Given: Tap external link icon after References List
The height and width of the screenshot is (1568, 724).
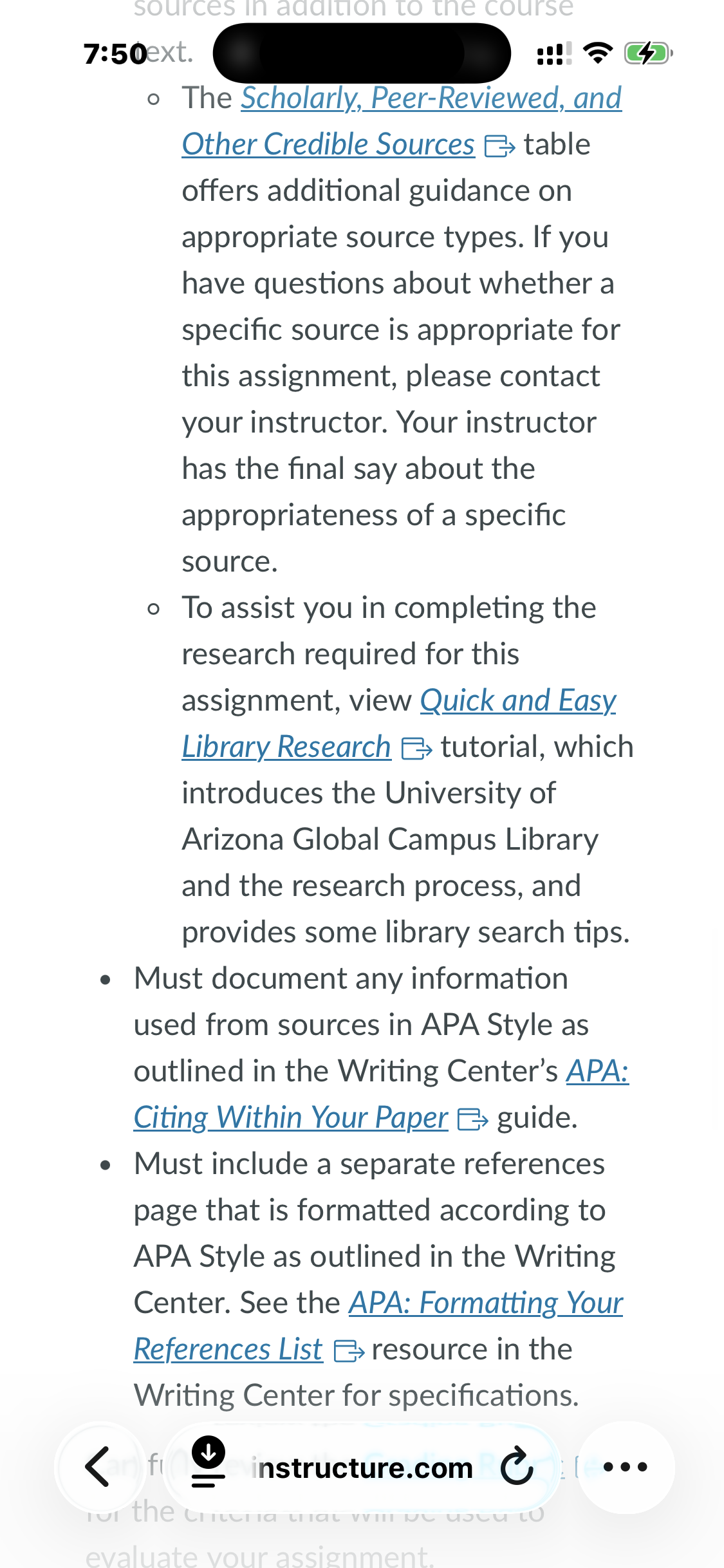Looking at the screenshot, I should point(349,1351).
